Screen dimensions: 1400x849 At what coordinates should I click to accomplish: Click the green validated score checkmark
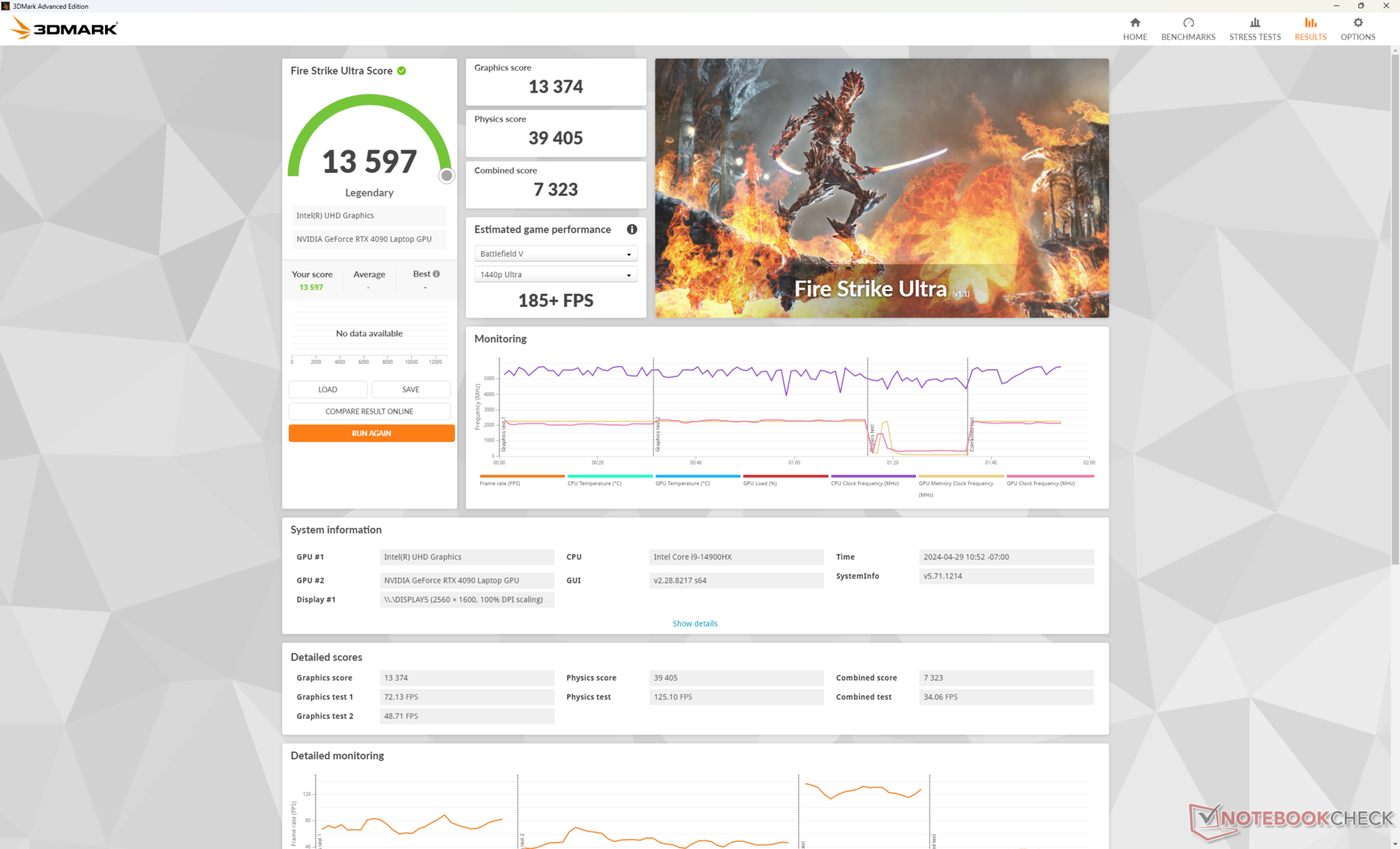(402, 71)
